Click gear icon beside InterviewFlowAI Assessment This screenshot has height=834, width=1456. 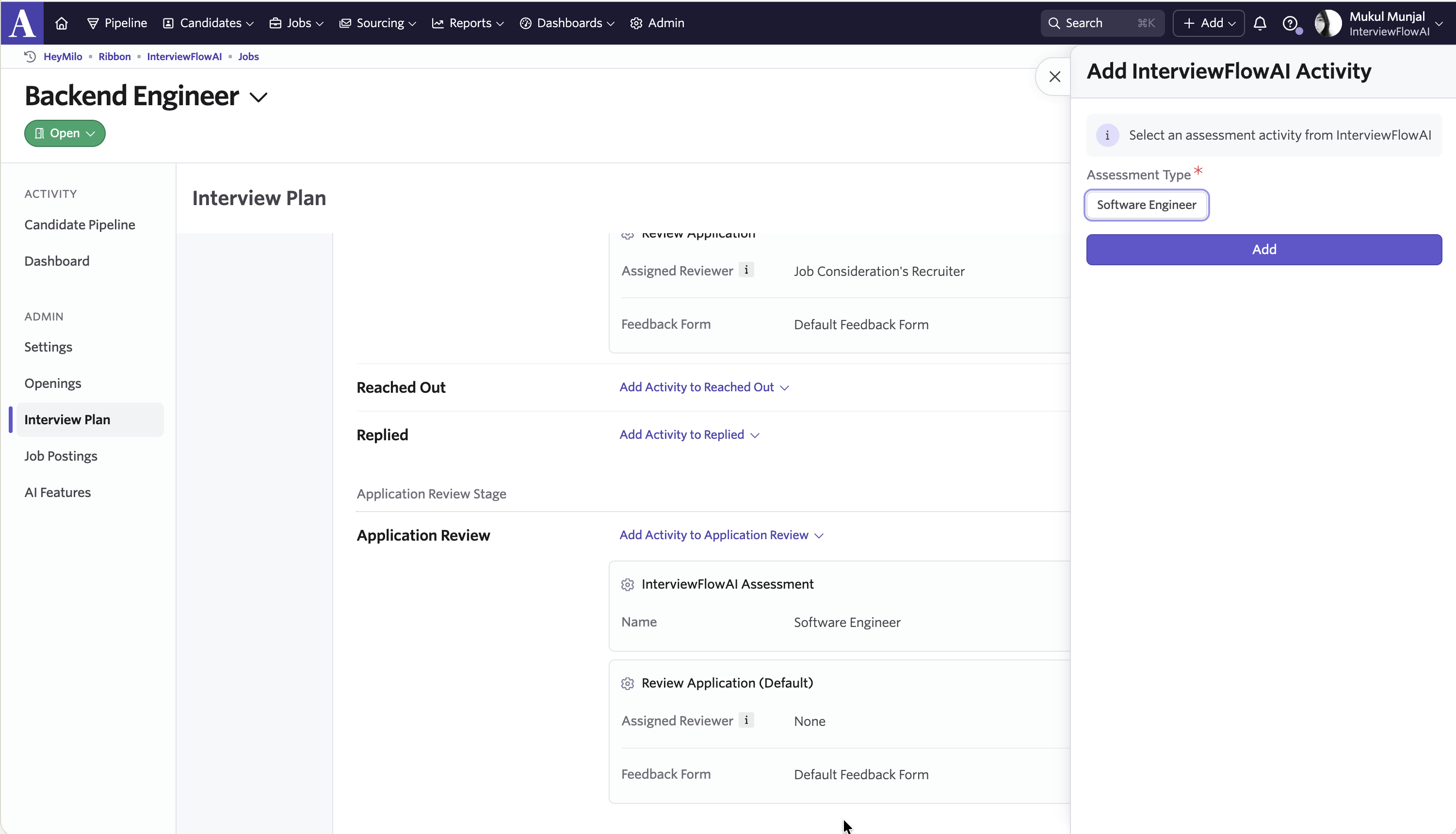click(627, 584)
